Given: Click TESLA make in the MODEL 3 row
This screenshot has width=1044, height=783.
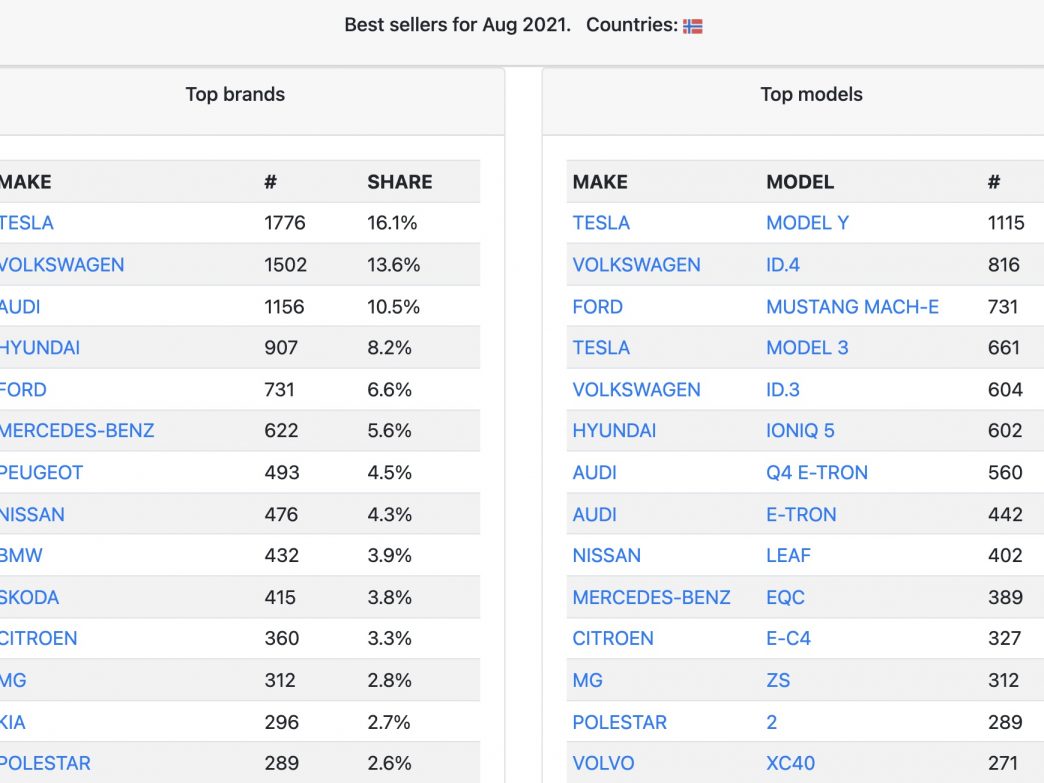Looking at the screenshot, I should (x=601, y=348).
